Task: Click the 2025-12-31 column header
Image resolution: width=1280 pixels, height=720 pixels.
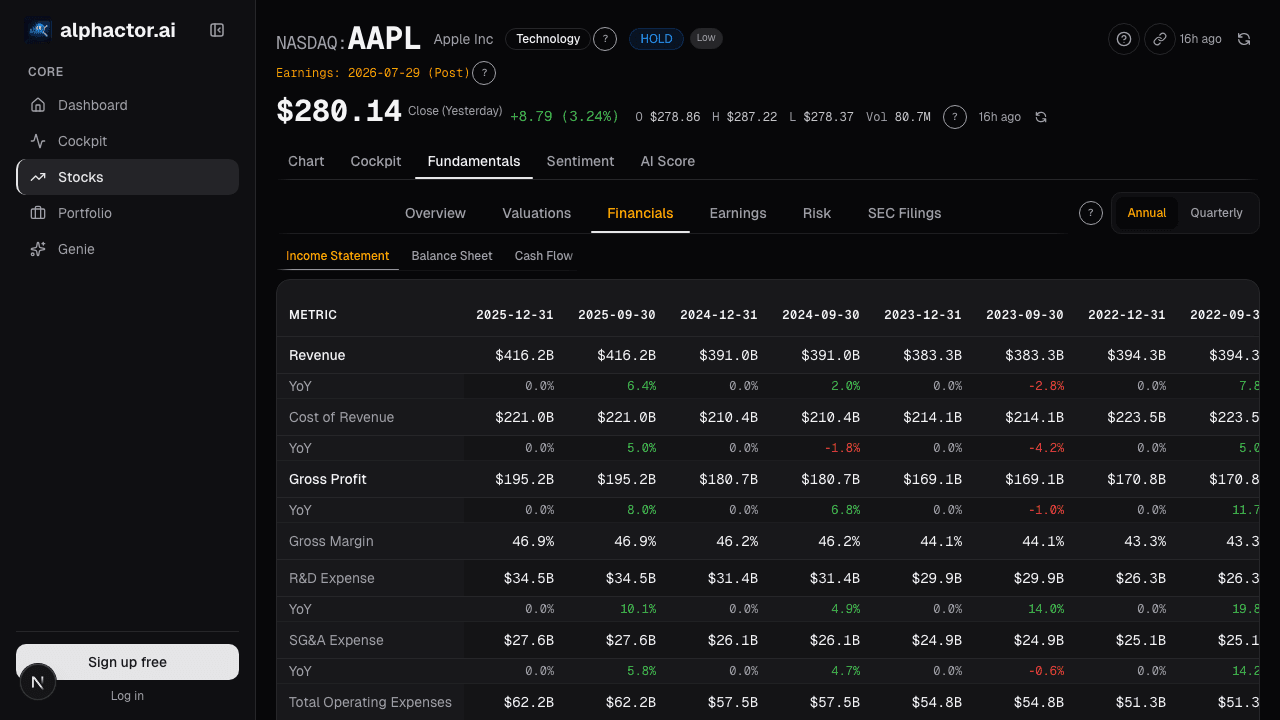Action: point(514,315)
